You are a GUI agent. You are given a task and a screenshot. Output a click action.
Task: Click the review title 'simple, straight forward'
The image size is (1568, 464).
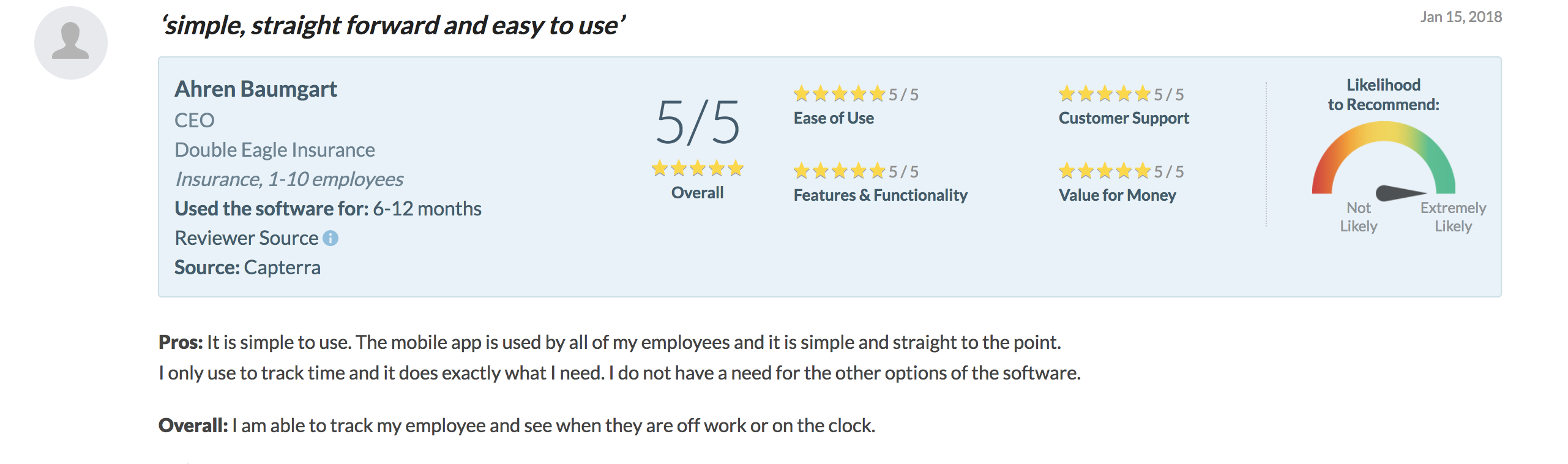(393, 26)
